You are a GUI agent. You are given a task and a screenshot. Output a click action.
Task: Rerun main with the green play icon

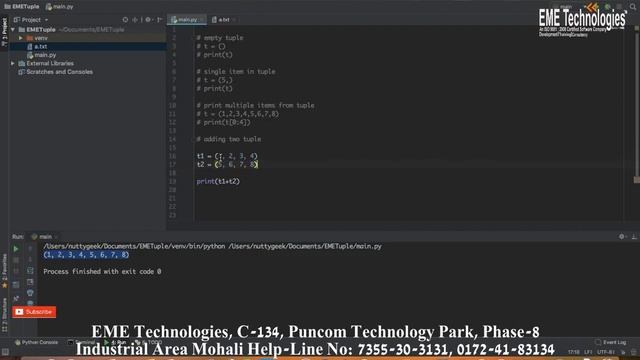[16, 249]
